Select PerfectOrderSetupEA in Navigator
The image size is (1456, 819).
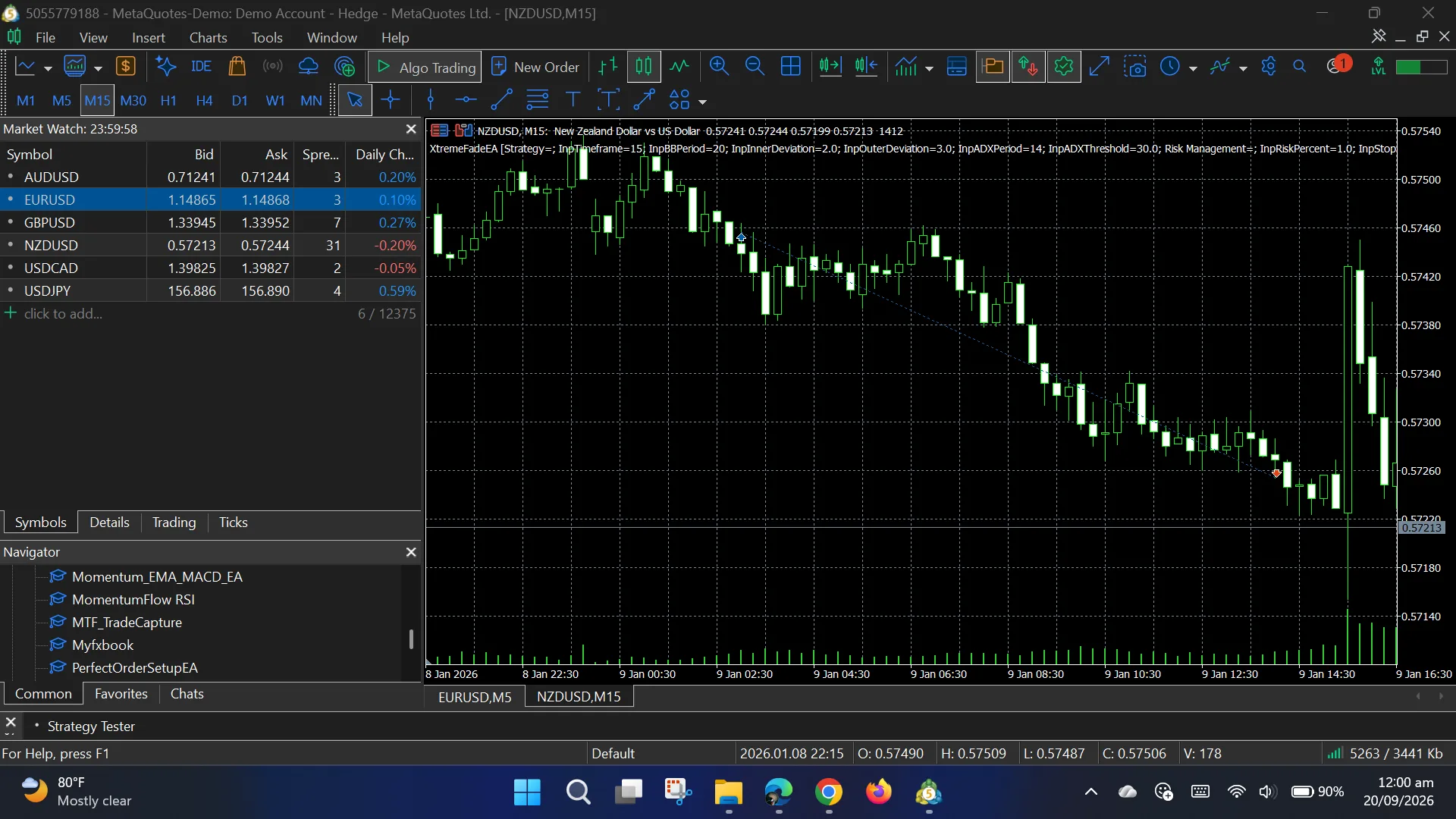[x=134, y=668]
